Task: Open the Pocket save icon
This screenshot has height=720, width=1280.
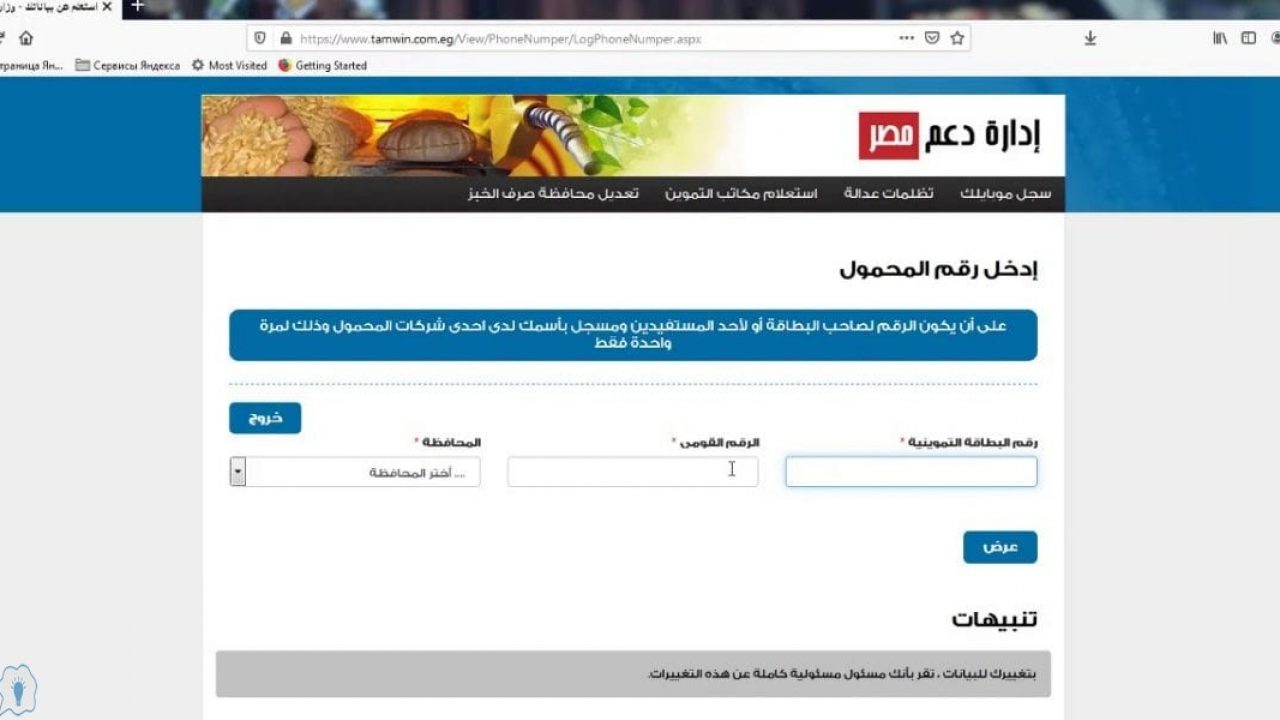Action: coord(932,38)
